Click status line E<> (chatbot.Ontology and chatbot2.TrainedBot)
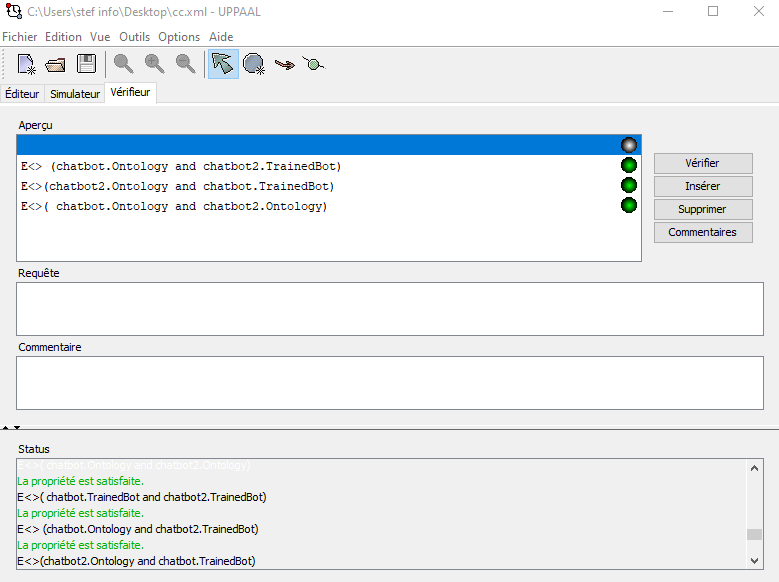This screenshot has height=582, width=779. point(138,529)
